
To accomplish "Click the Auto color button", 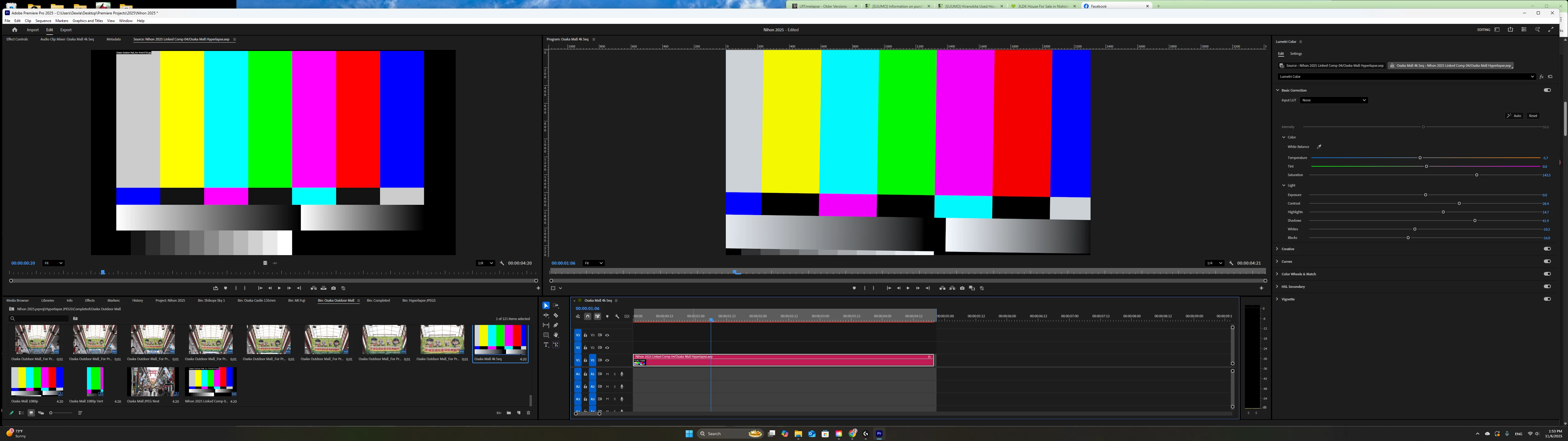I will [1514, 116].
